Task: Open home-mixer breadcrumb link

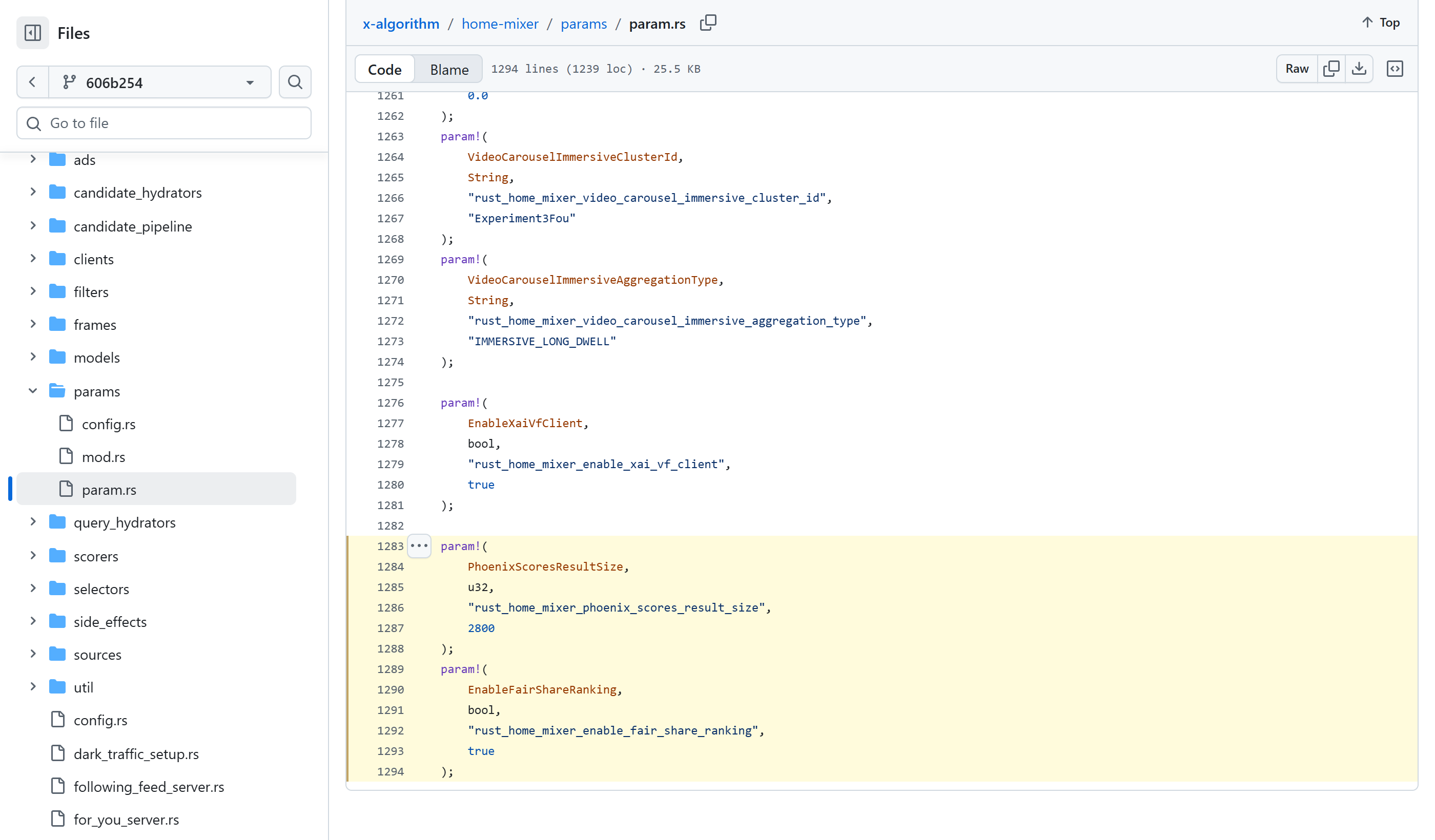Action: pos(500,24)
